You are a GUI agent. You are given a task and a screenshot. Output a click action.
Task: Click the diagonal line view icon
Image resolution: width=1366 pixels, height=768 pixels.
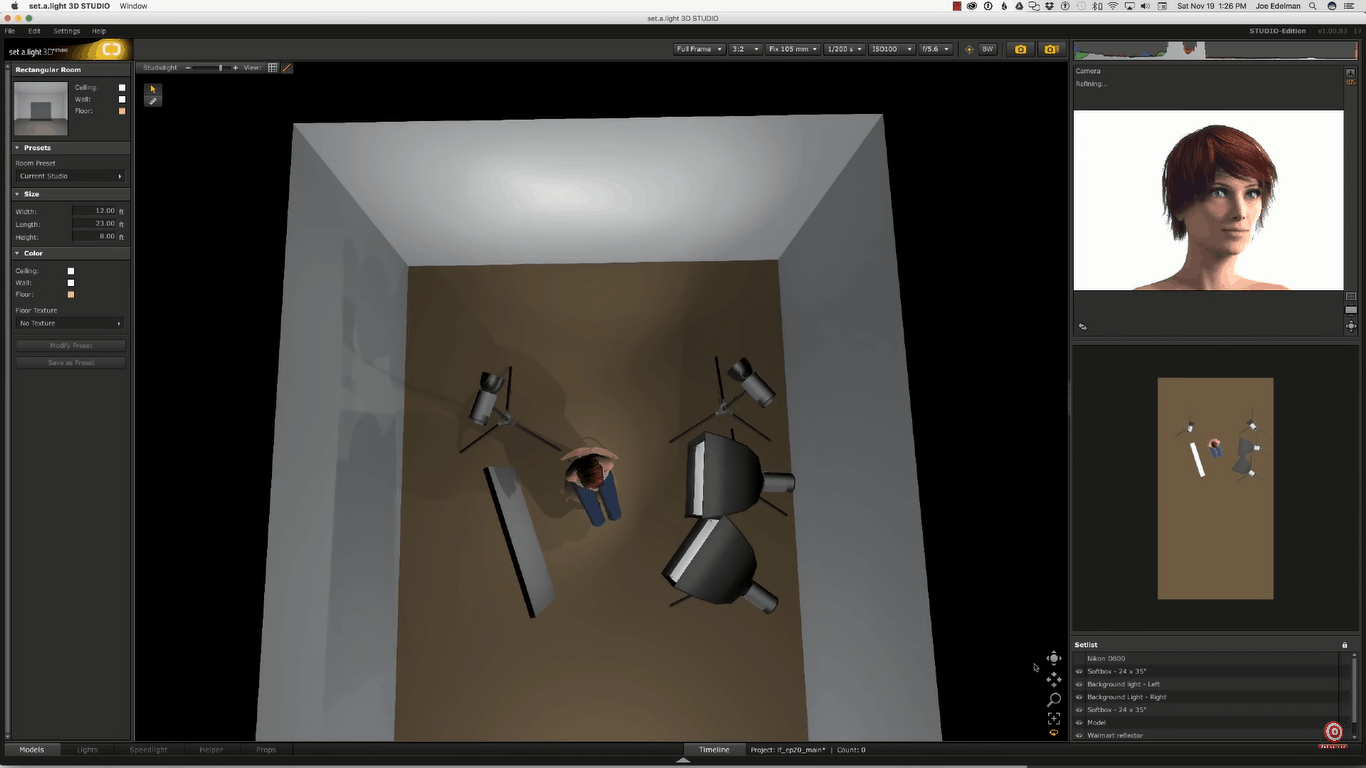(287, 68)
